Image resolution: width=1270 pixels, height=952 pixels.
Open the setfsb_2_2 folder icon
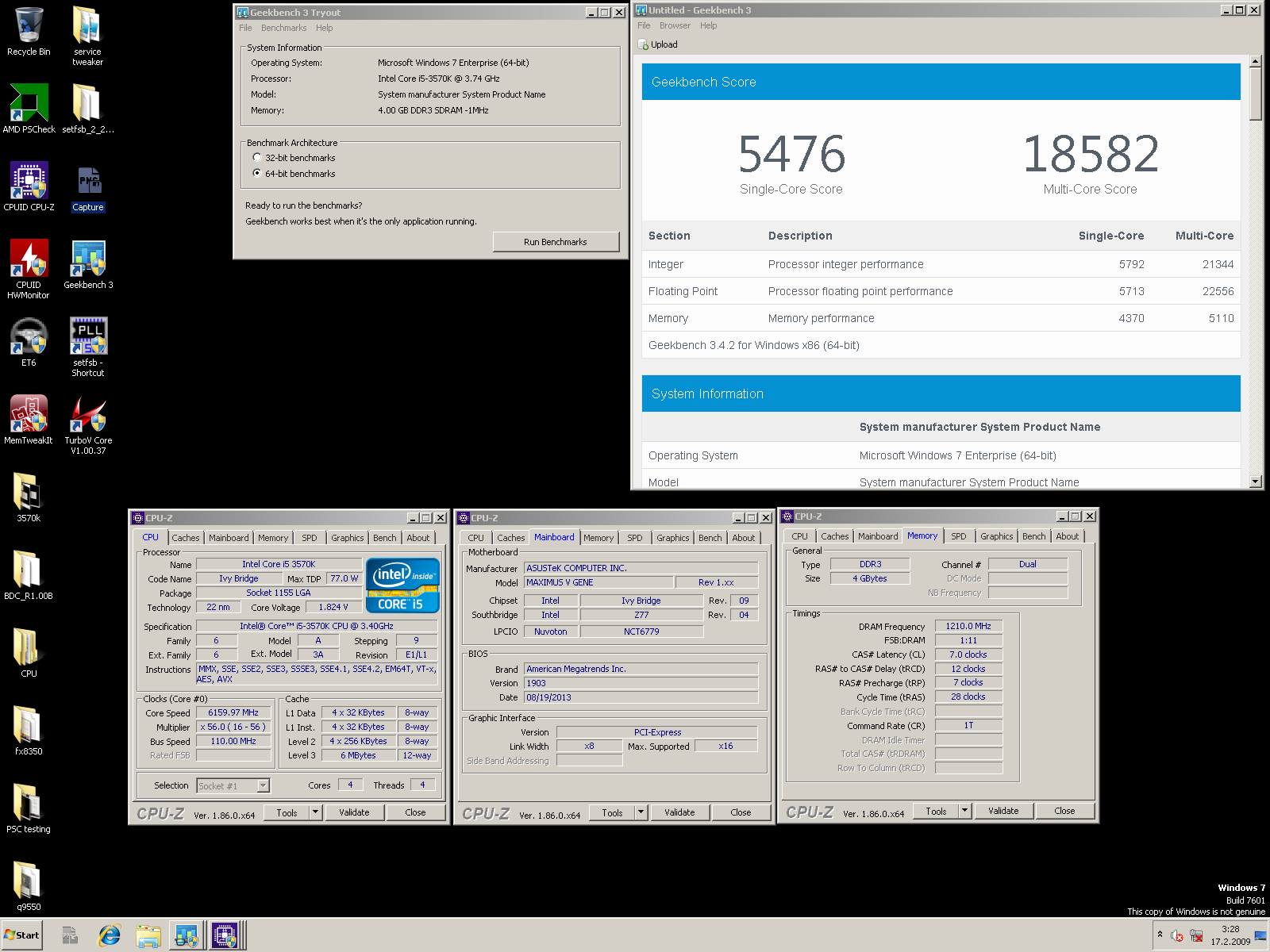87,109
